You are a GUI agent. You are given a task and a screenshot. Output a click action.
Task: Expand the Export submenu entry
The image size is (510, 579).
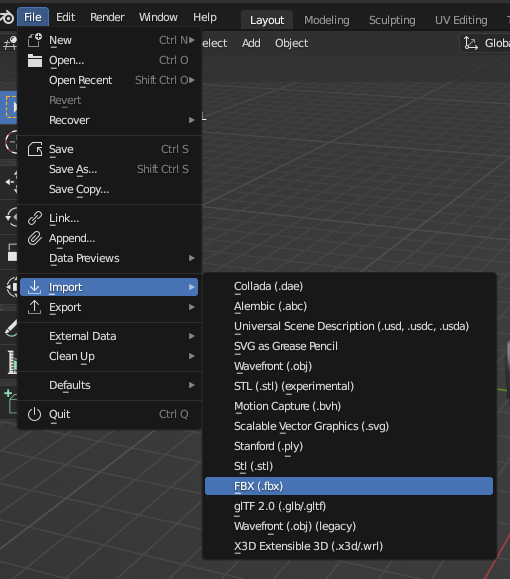[x=109, y=307]
